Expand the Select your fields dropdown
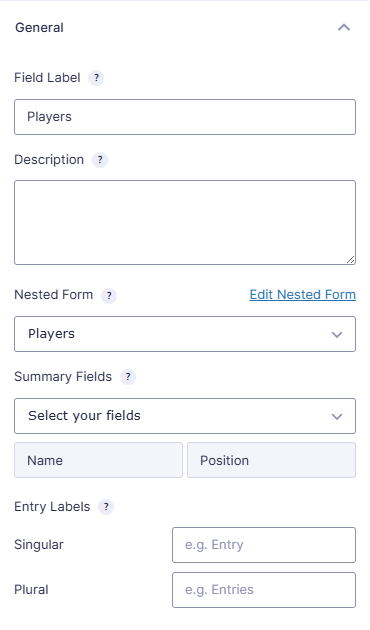The height and width of the screenshot is (630, 370). 185,416
